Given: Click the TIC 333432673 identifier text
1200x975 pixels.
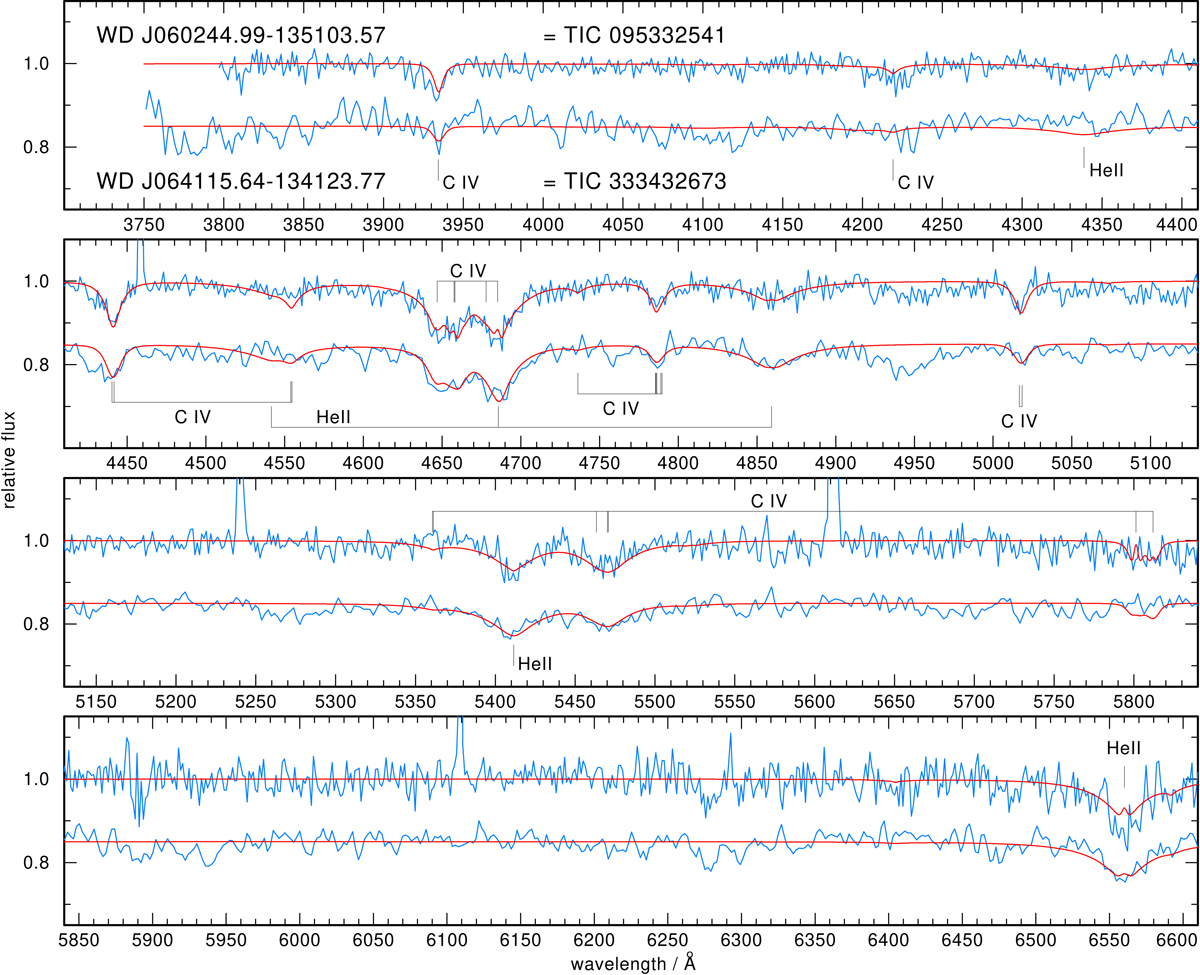Looking at the screenshot, I should pyautogui.click(x=632, y=182).
